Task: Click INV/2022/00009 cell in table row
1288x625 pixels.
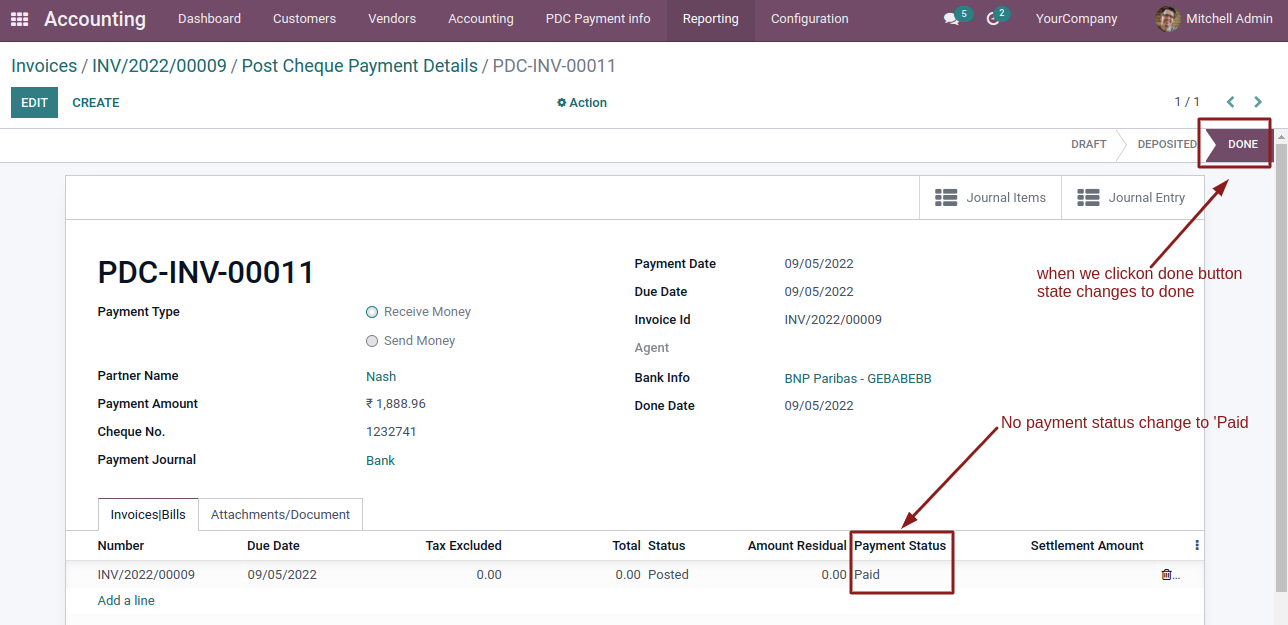Action: coord(146,575)
